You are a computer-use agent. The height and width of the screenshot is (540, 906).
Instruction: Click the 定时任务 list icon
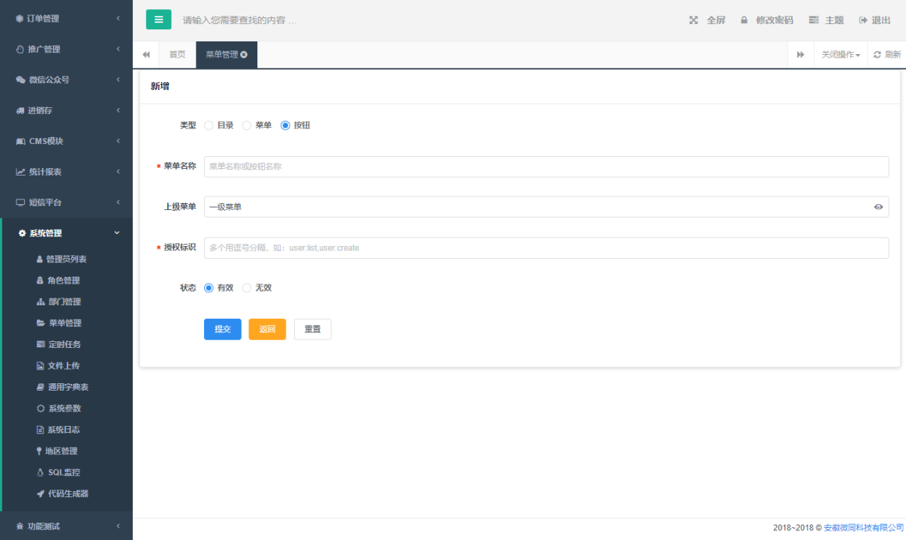[x=40, y=344]
